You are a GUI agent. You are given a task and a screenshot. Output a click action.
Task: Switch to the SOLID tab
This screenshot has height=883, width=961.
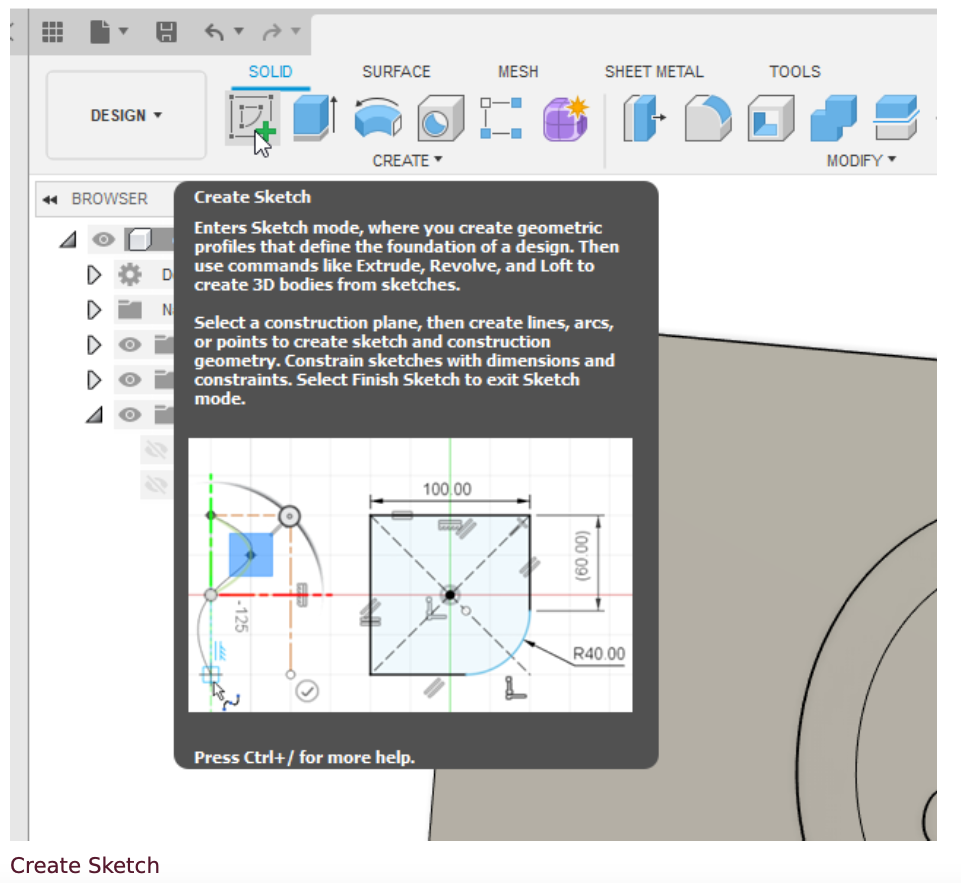coord(270,72)
